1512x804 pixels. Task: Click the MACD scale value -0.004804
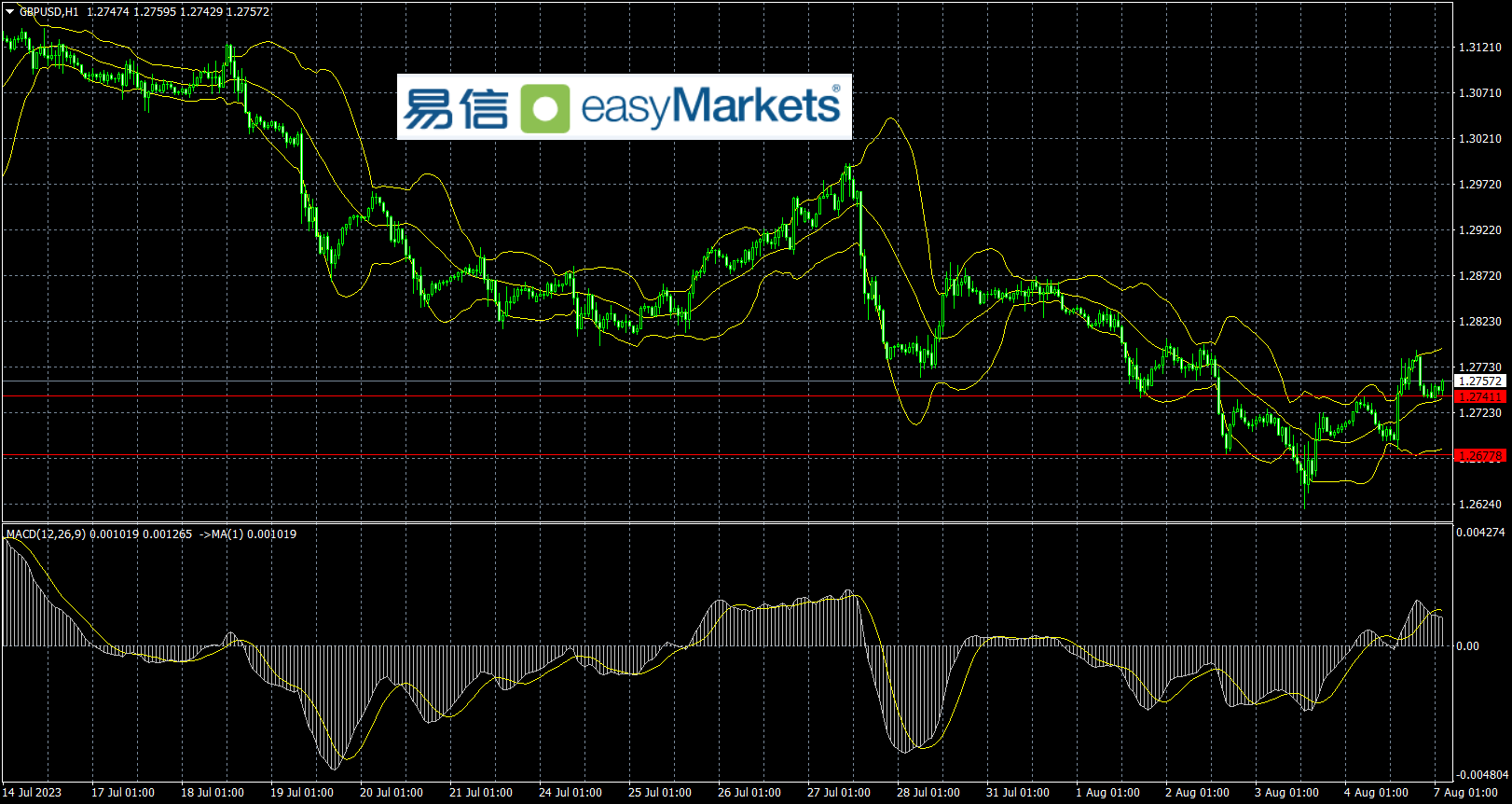[1482, 775]
